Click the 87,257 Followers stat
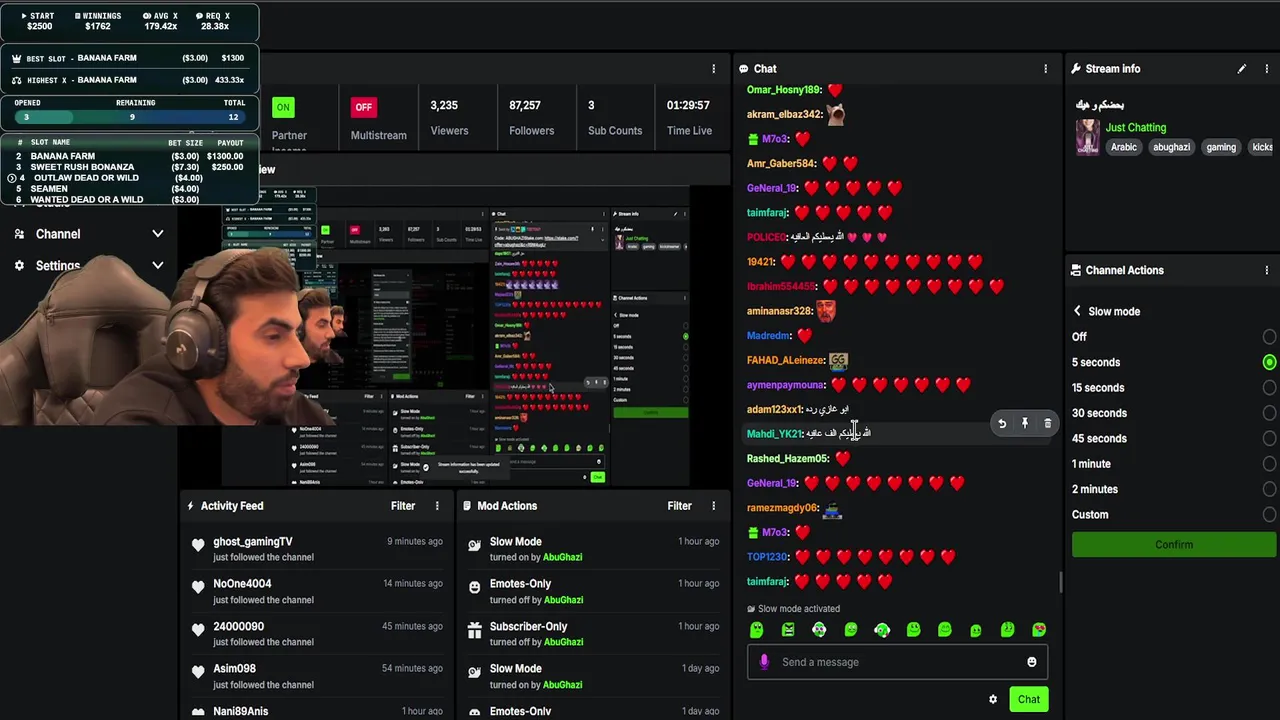 tap(531, 117)
